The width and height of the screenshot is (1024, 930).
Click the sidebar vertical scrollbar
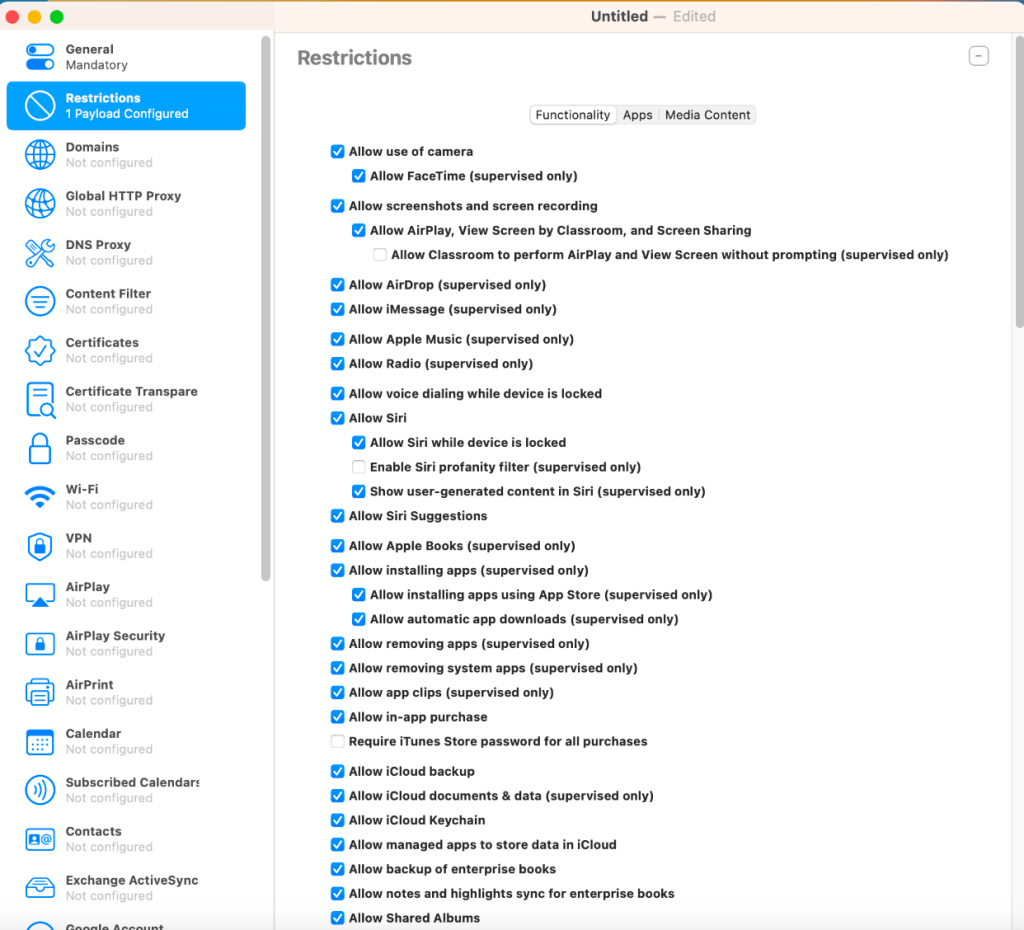coord(265,300)
